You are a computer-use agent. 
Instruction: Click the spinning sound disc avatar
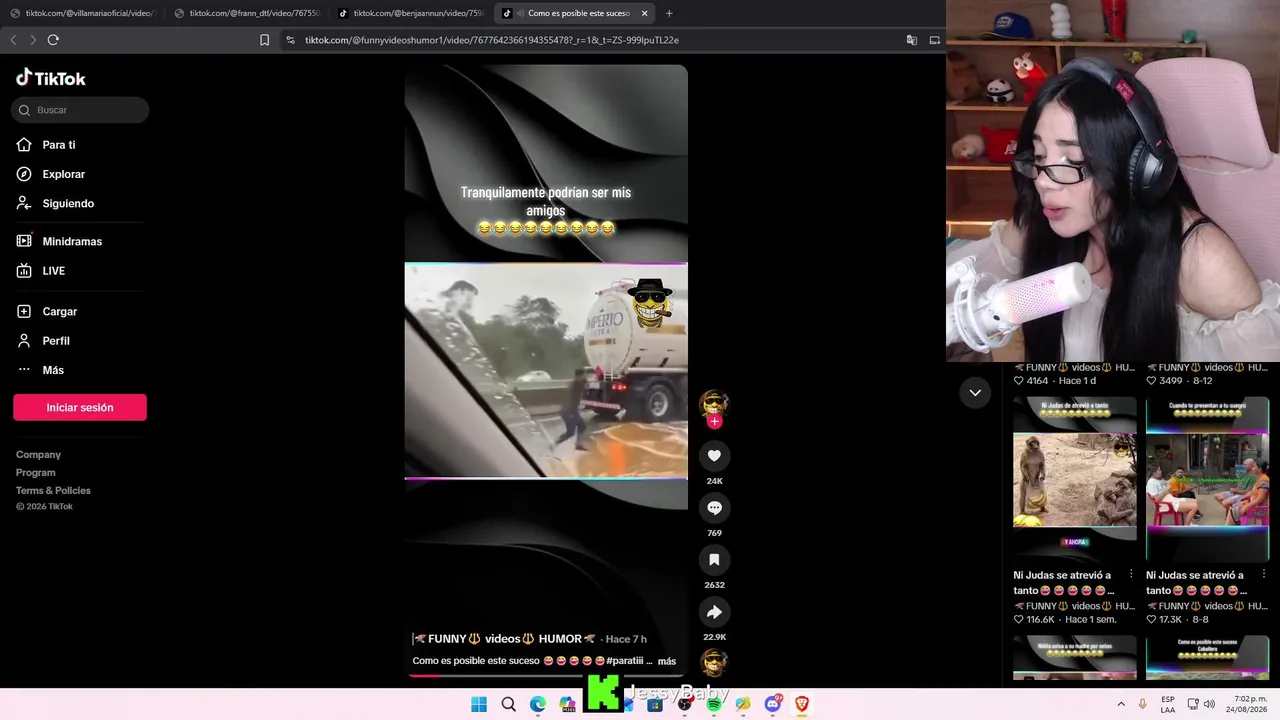[x=714, y=662]
